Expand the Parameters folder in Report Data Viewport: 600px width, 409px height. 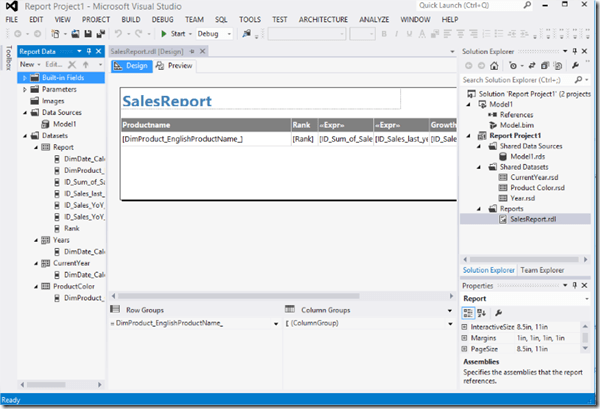pyautogui.click(x=23, y=89)
